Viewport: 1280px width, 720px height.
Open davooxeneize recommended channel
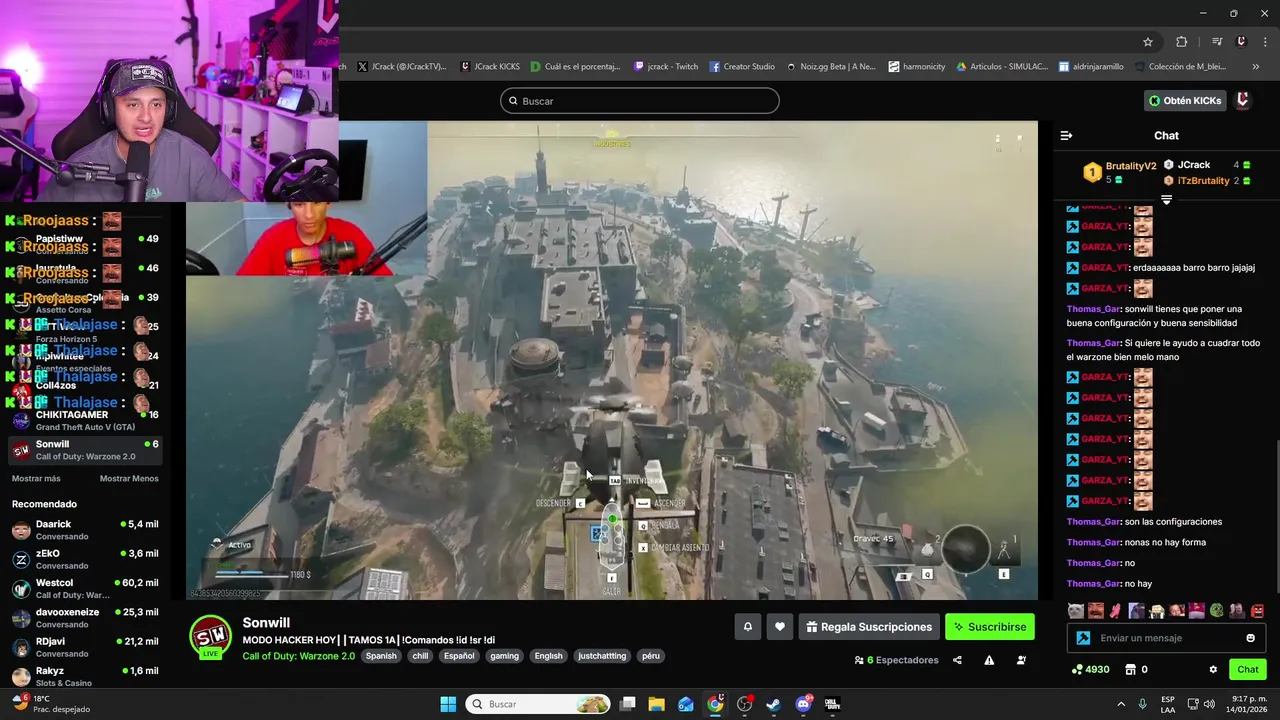point(85,618)
